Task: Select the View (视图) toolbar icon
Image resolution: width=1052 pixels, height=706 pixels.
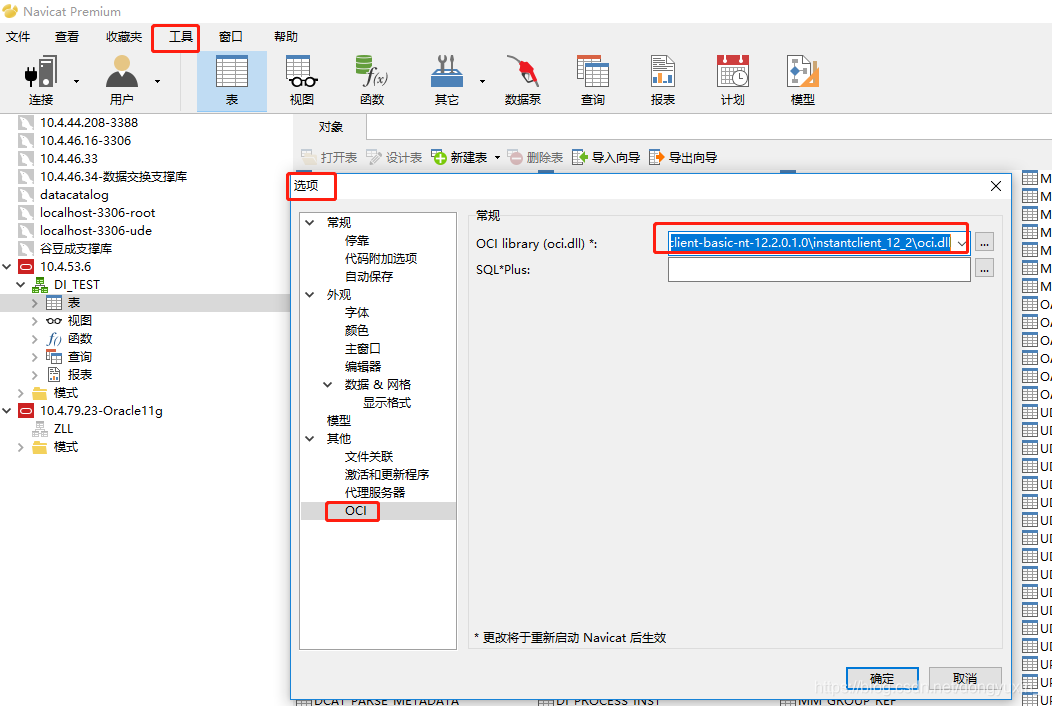Action: [301, 72]
